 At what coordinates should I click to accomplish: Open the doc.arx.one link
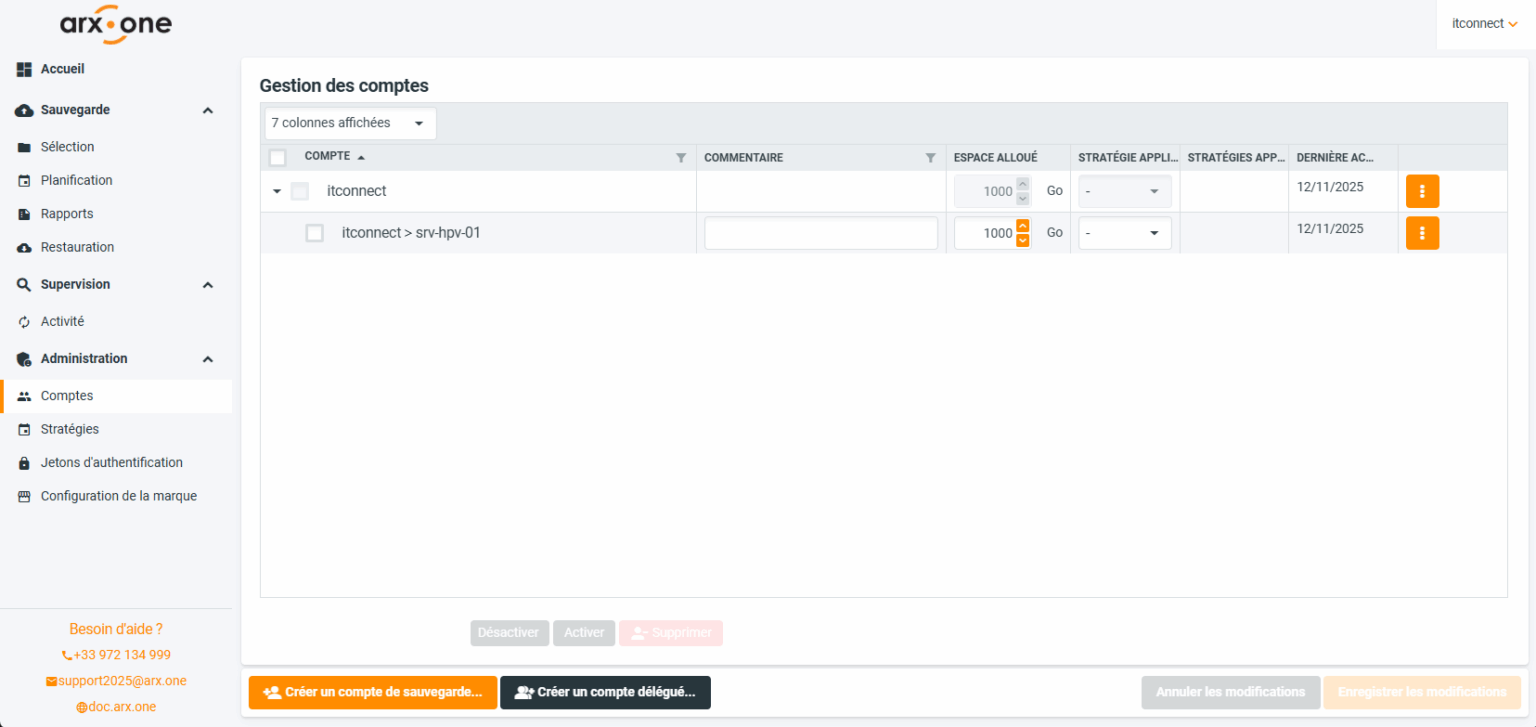[x=116, y=706]
